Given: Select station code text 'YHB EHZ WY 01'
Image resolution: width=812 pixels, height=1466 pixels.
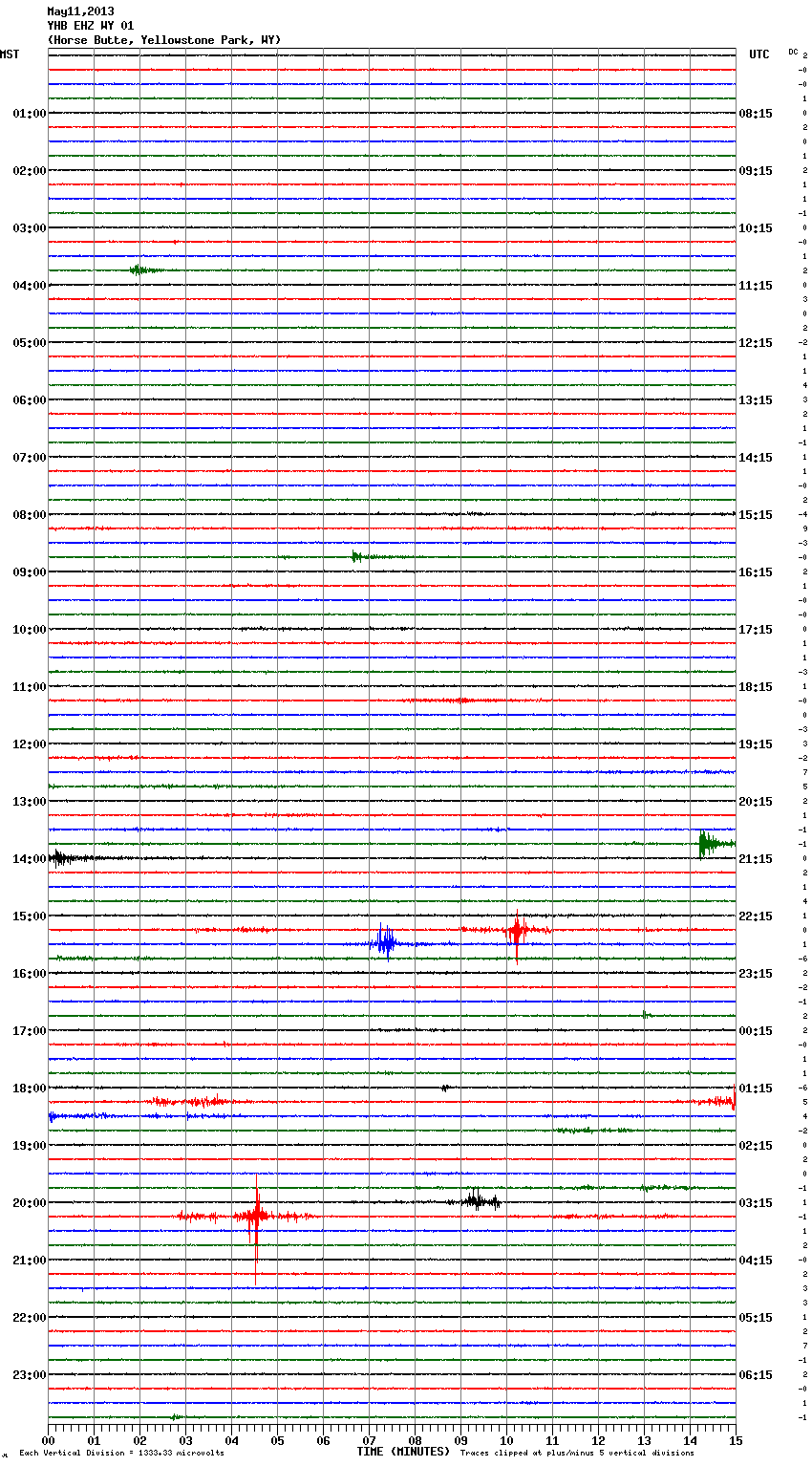Looking at the screenshot, I should click(x=91, y=26).
